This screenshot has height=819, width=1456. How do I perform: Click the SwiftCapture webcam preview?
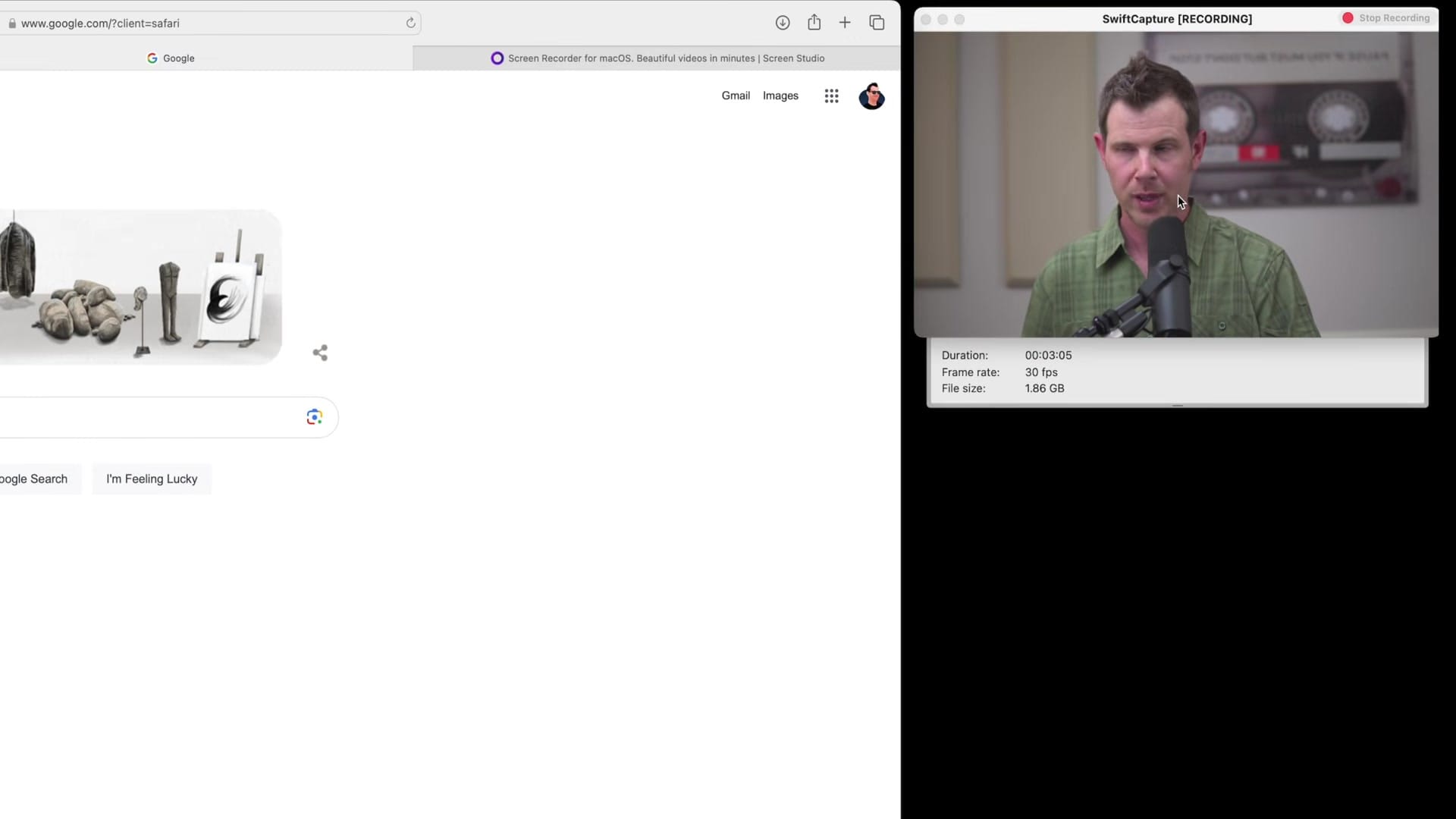coord(1175,184)
